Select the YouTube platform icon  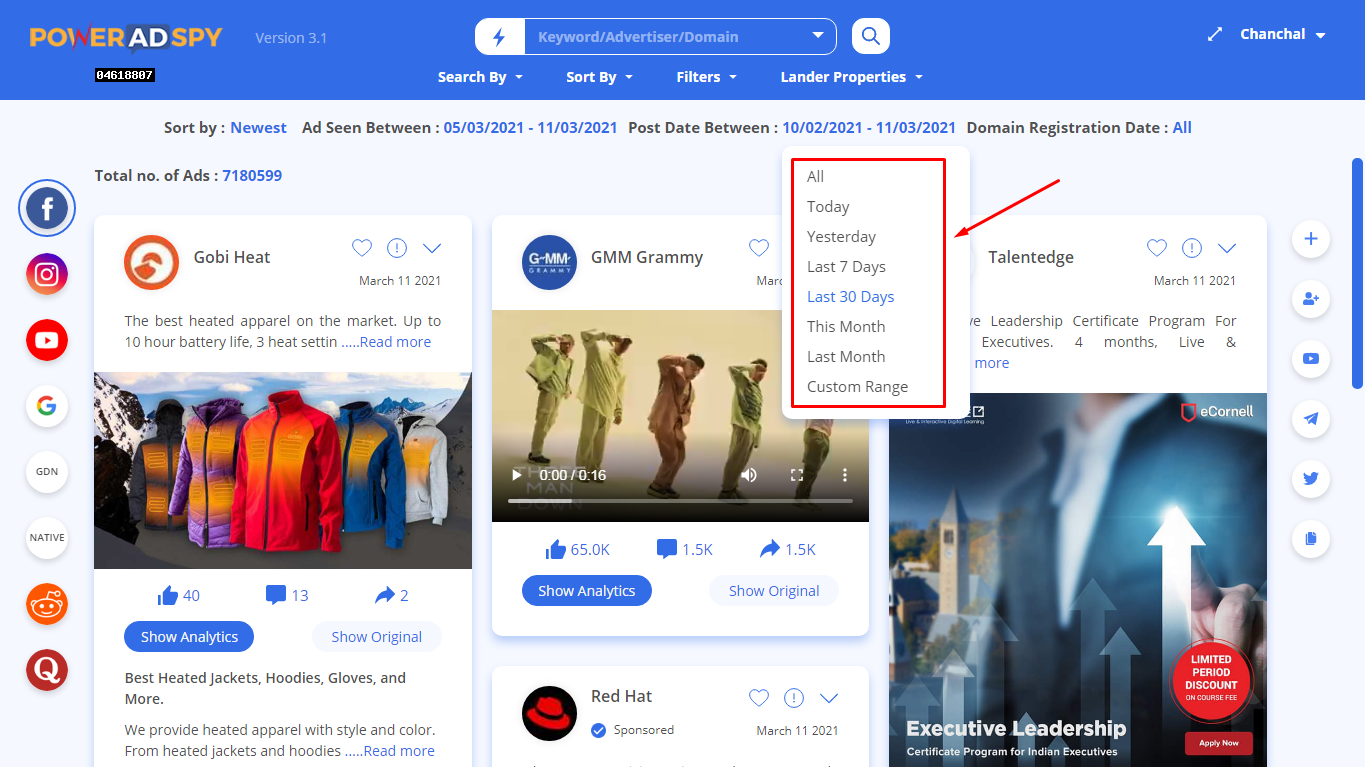coord(47,340)
